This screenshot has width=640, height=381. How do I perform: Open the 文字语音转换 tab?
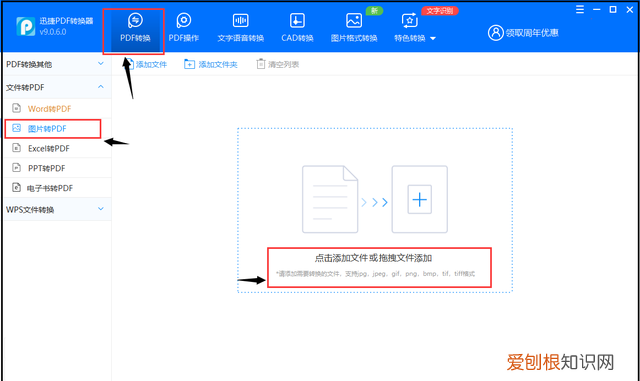240,28
